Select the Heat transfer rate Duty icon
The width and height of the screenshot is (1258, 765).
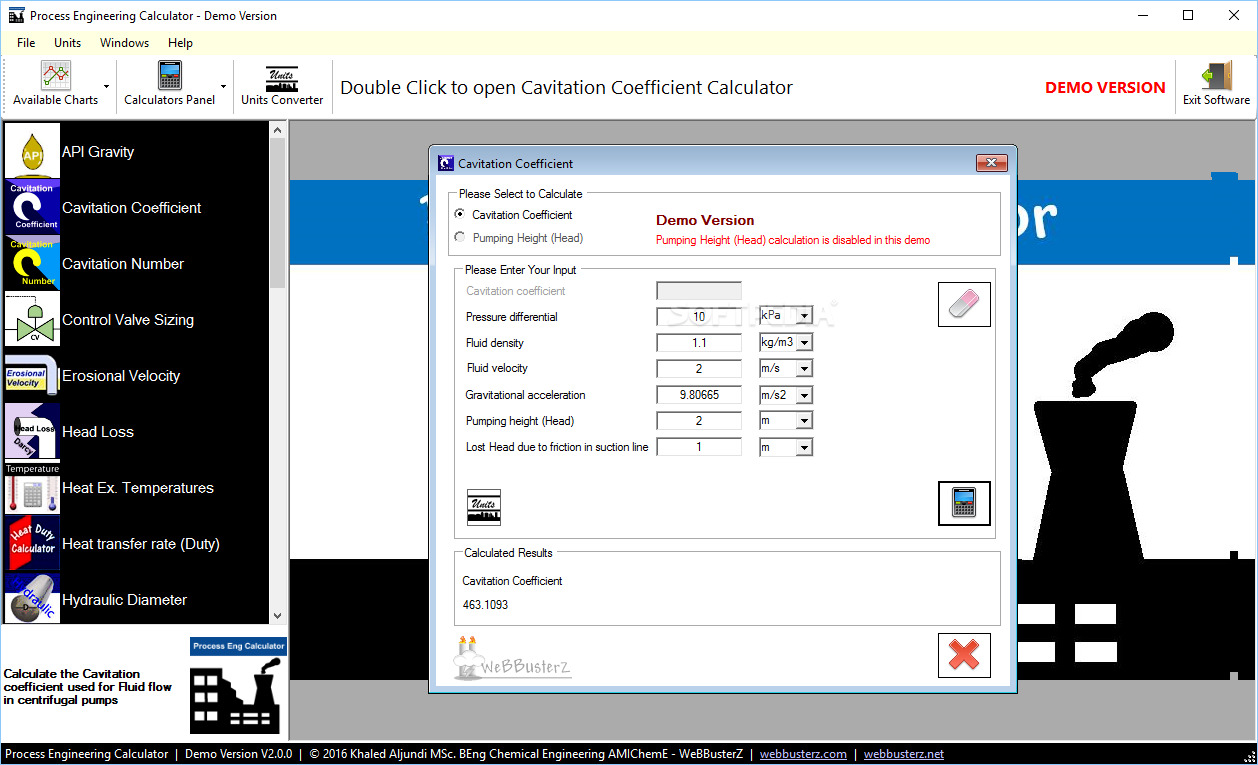pyautogui.click(x=33, y=543)
